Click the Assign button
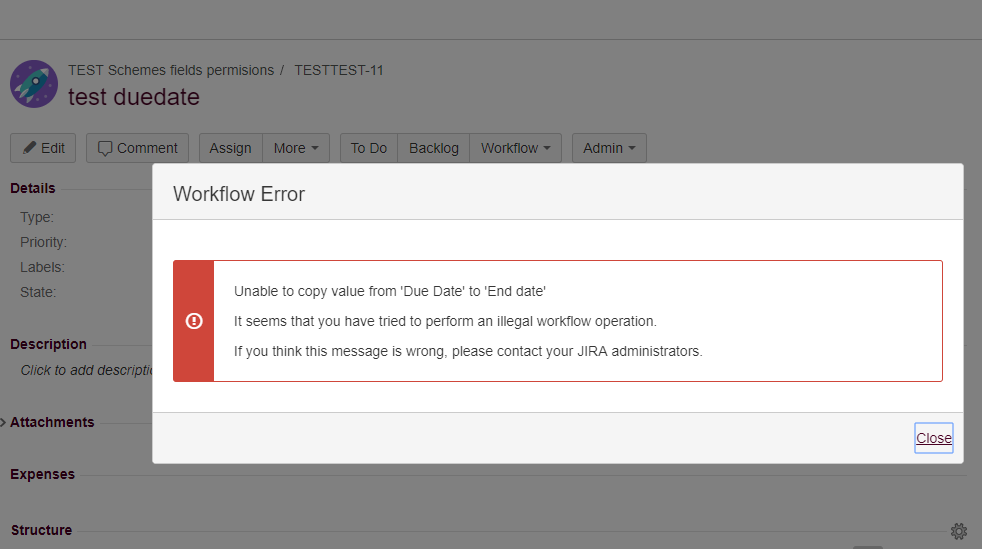The height and width of the screenshot is (549, 982). [x=230, y=148]
